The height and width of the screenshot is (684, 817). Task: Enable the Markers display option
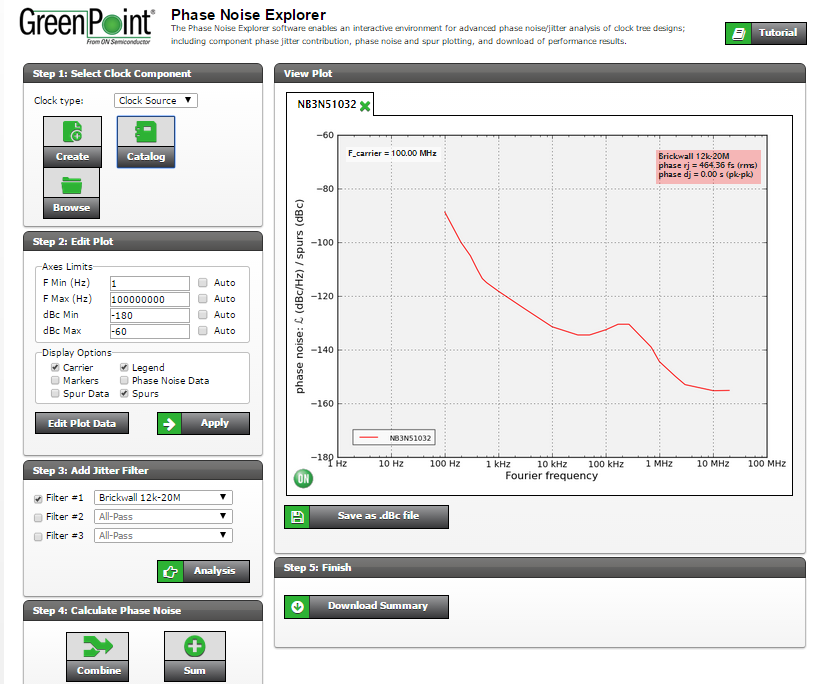(55, 380)
